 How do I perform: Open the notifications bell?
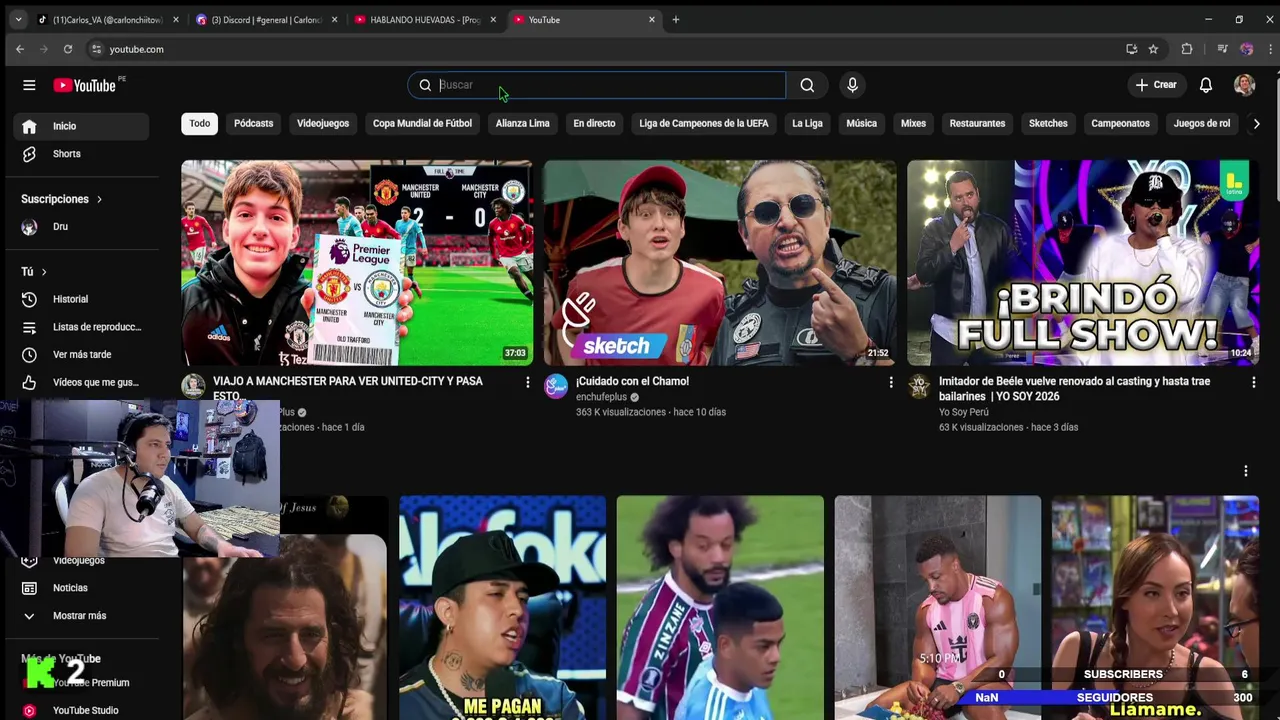click(1205, 85)
